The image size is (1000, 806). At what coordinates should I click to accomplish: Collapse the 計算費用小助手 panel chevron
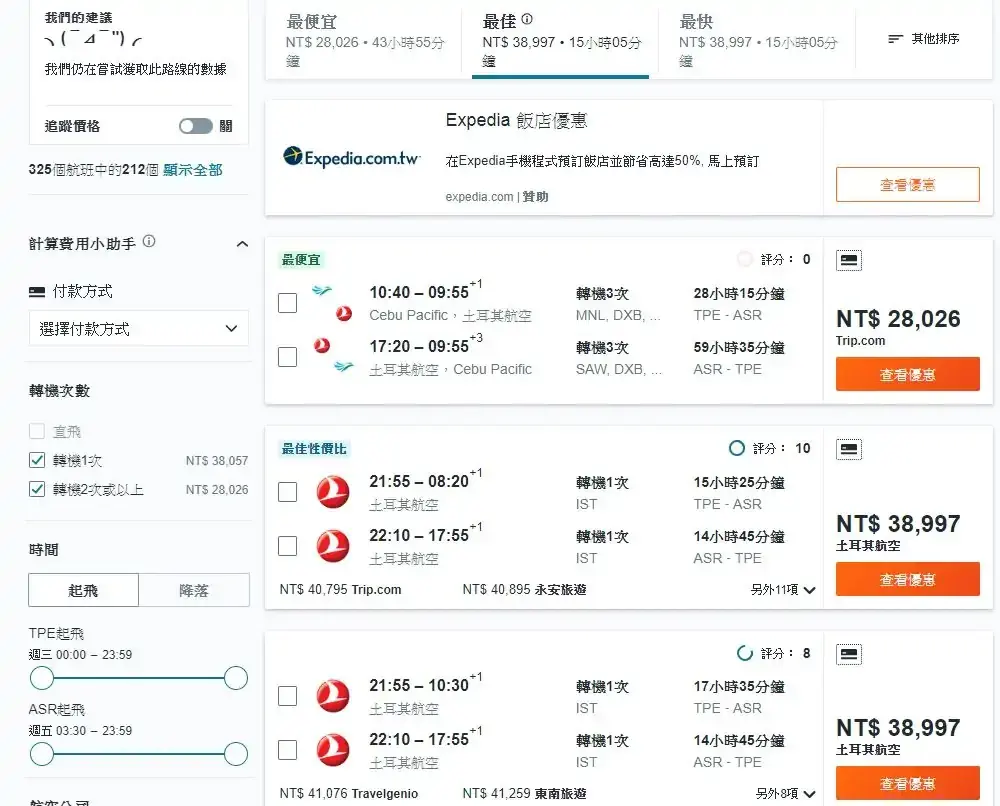pyautogui.click(x=241, y=243)
